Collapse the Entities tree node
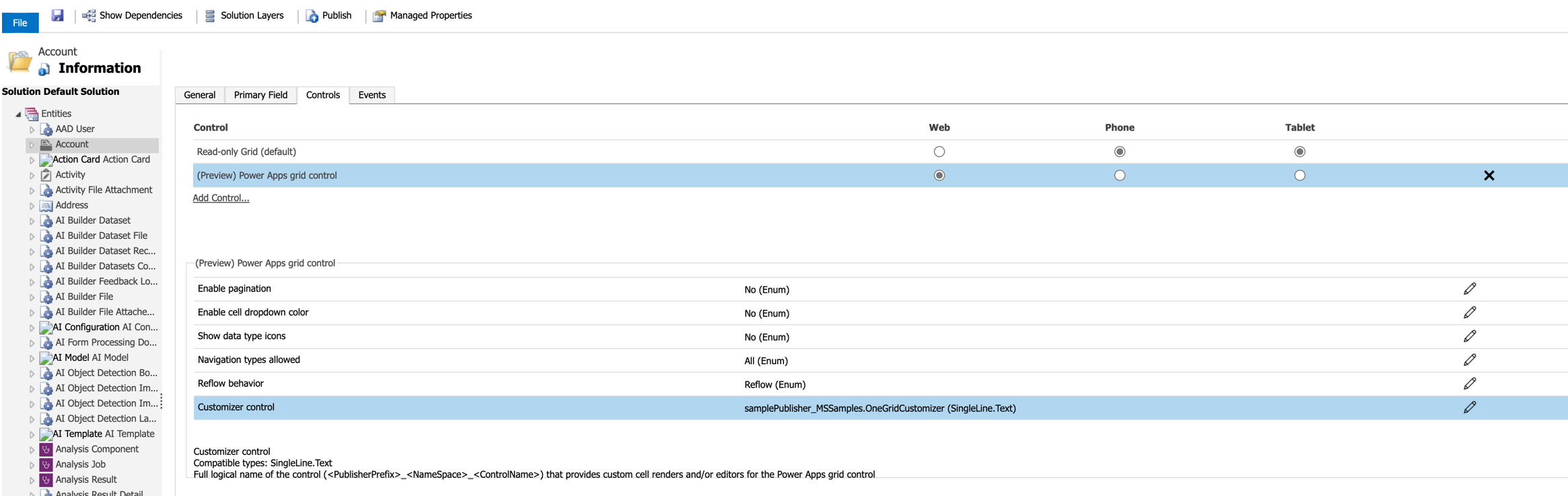Screen dimensions: 1568x496 pyautogui.click(x=18, y=114)
